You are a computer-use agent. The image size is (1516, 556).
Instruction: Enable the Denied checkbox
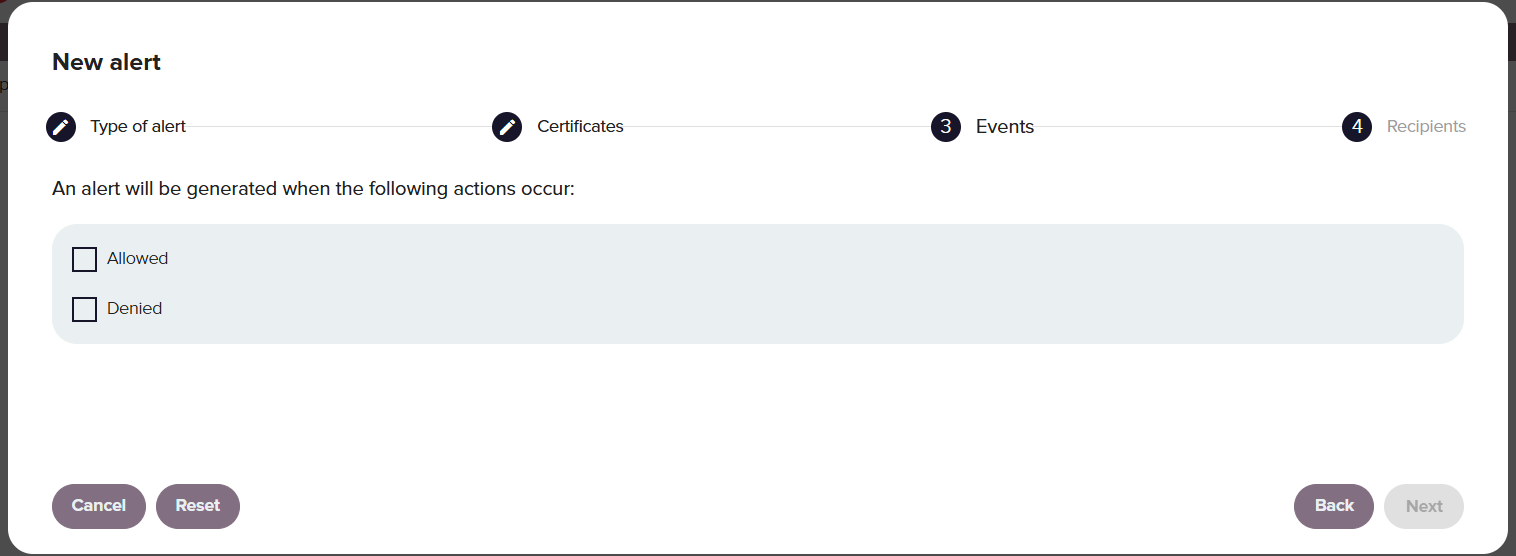pos(84,309)
